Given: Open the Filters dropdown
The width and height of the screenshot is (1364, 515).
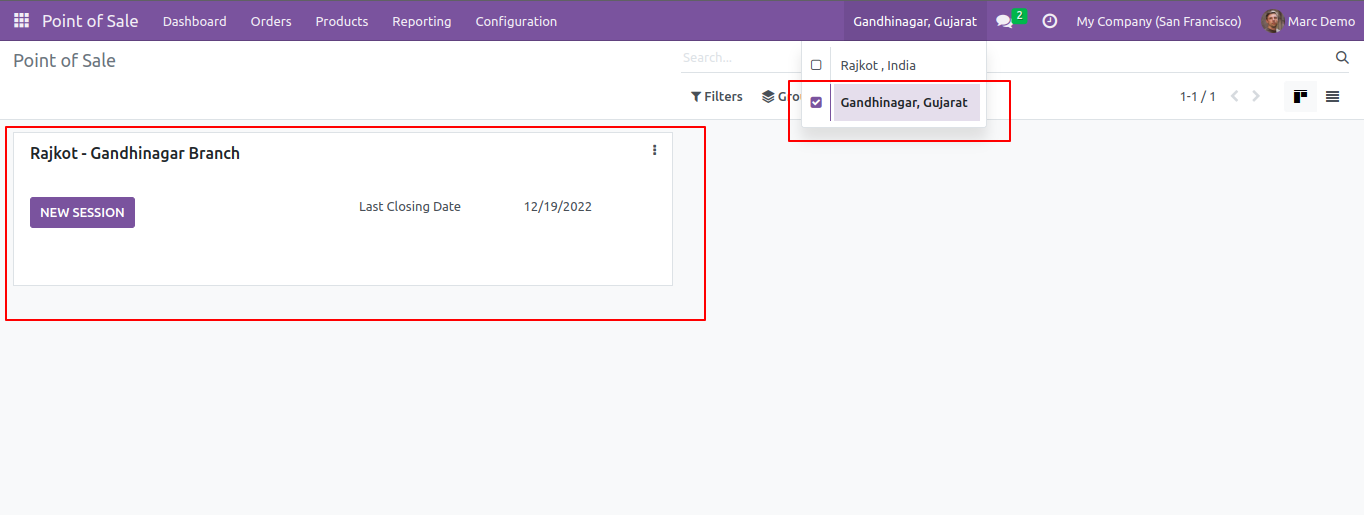Looking at the screenshot, I should (x=717, y=96).
